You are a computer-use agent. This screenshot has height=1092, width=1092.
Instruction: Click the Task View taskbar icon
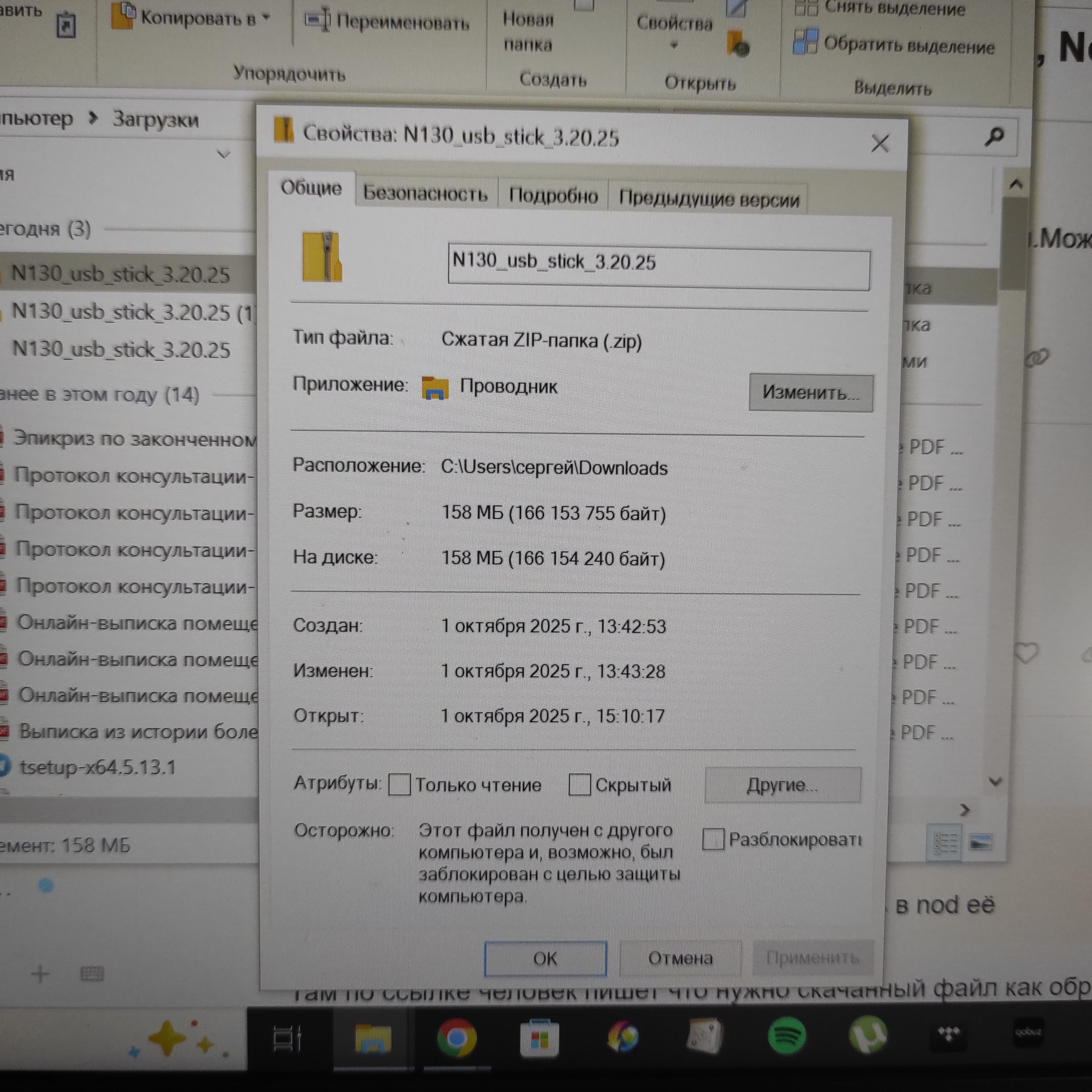pyautogui.click(x=287, y=1038)
